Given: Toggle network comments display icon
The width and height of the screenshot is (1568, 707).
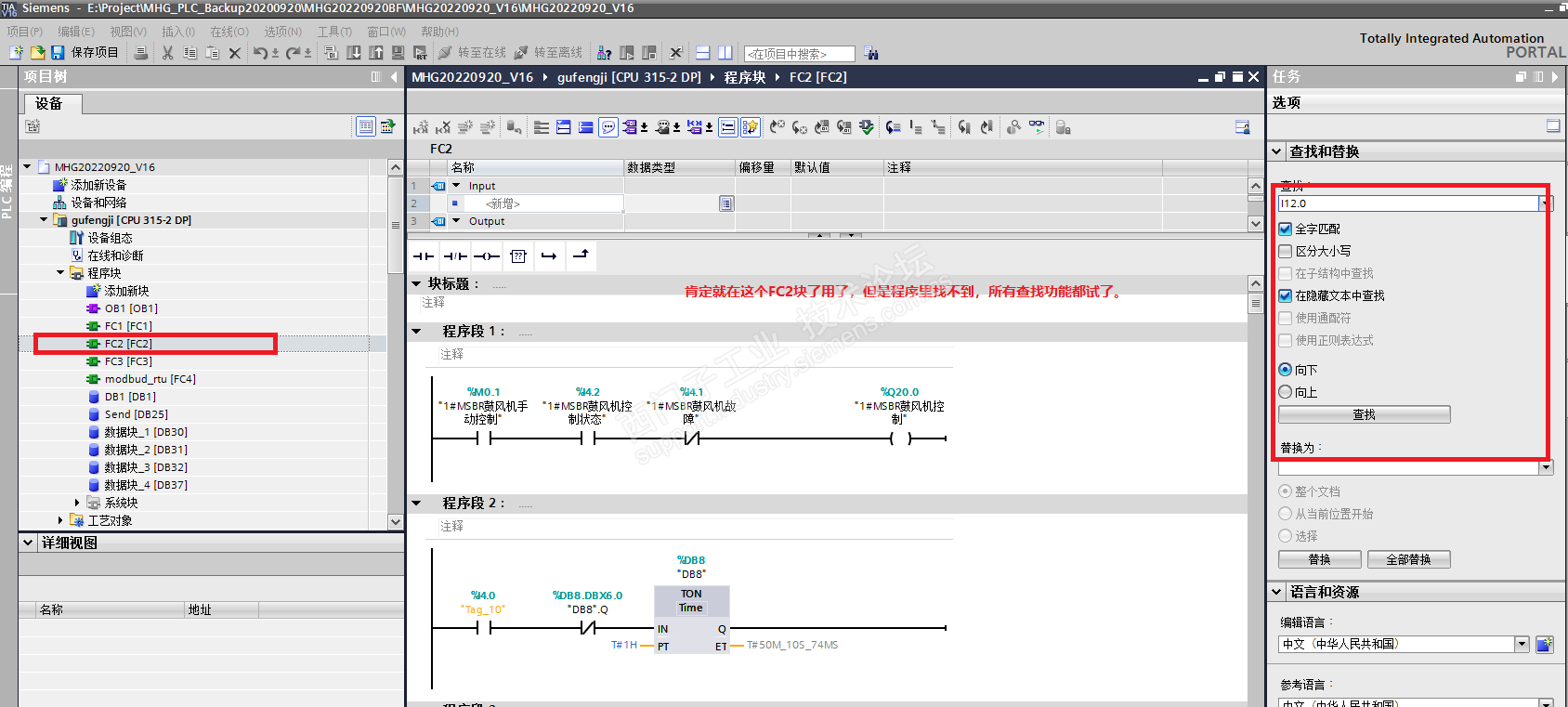Looking at the screenshot, I should coord(608,127).
